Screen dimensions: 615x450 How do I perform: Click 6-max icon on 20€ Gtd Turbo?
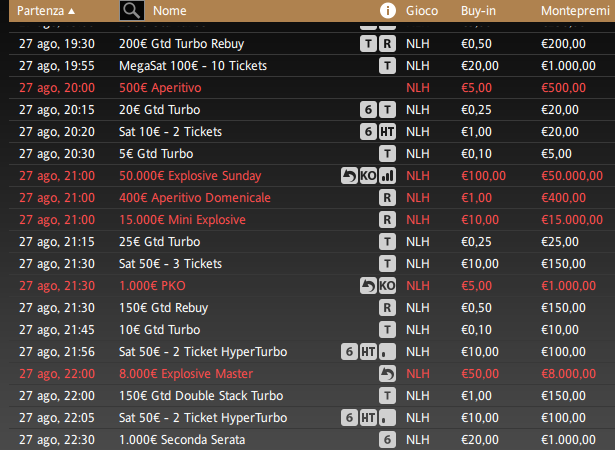[368, 110]
